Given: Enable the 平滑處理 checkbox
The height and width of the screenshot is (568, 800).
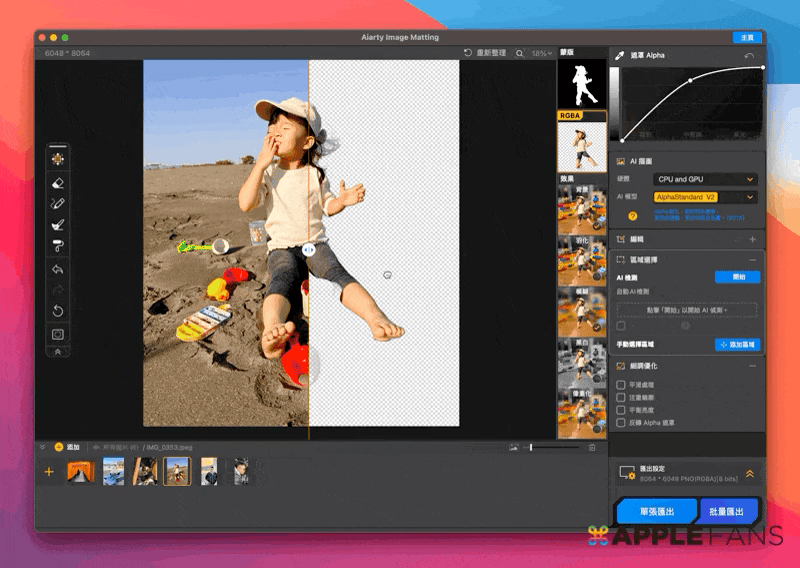Looking at the screenshot, I should coord(621,384).
